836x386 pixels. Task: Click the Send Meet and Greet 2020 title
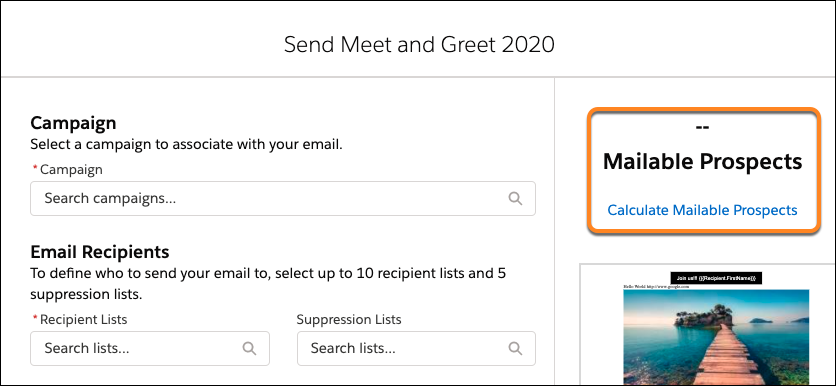point(419,44)
